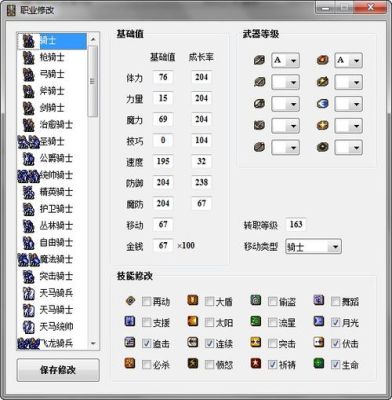Disable the 连续 skill checkbox
The height and width of the screenshot is (400, 392).
(209, 343)
